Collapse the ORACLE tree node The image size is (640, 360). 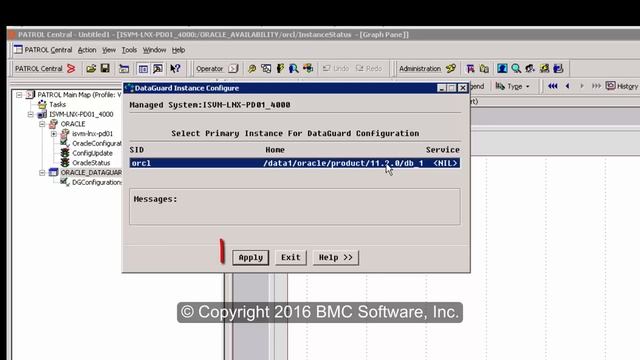point(42,124)
